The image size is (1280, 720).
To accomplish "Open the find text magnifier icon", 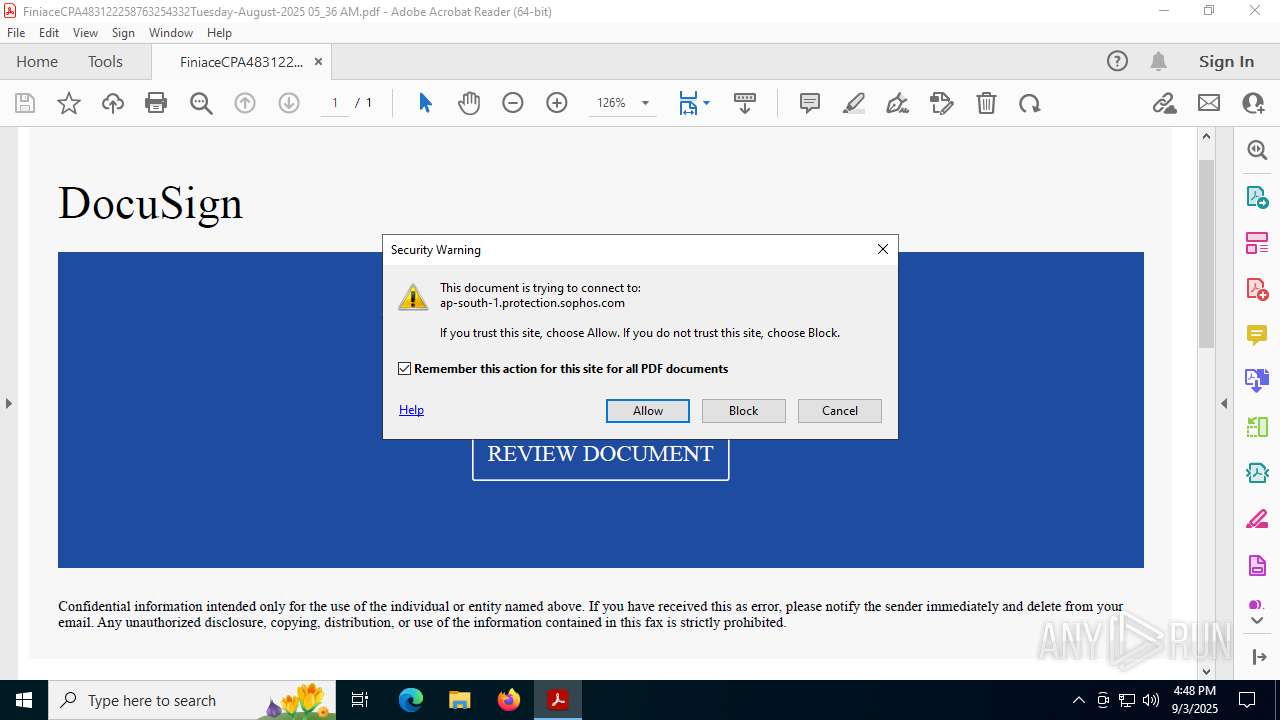I will (201, 103).
